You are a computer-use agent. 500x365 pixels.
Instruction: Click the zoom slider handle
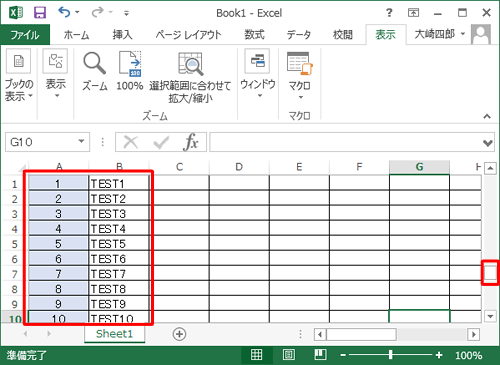tap(390, 355)
